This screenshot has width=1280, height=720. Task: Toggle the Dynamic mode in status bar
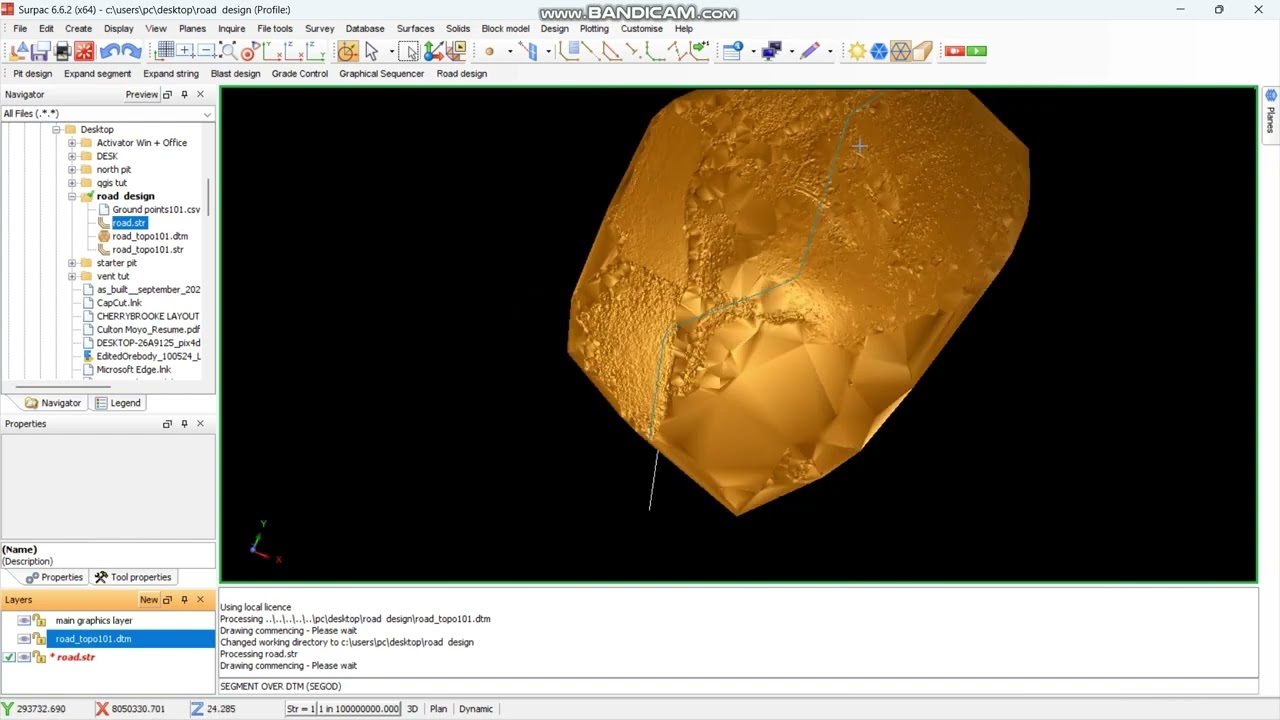[x=476, y=709]
